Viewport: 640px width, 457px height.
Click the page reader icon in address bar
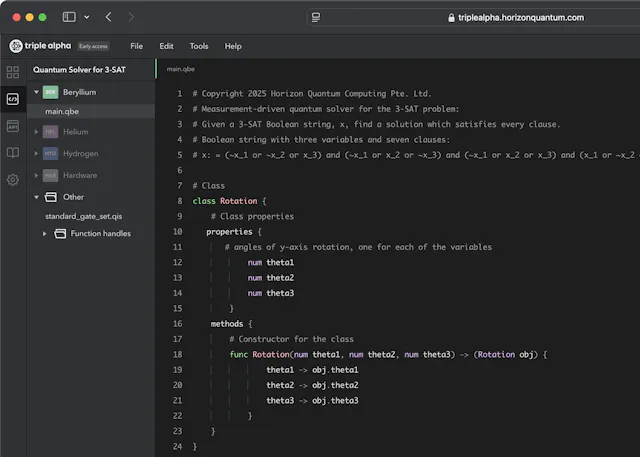[x=316, y=18]
